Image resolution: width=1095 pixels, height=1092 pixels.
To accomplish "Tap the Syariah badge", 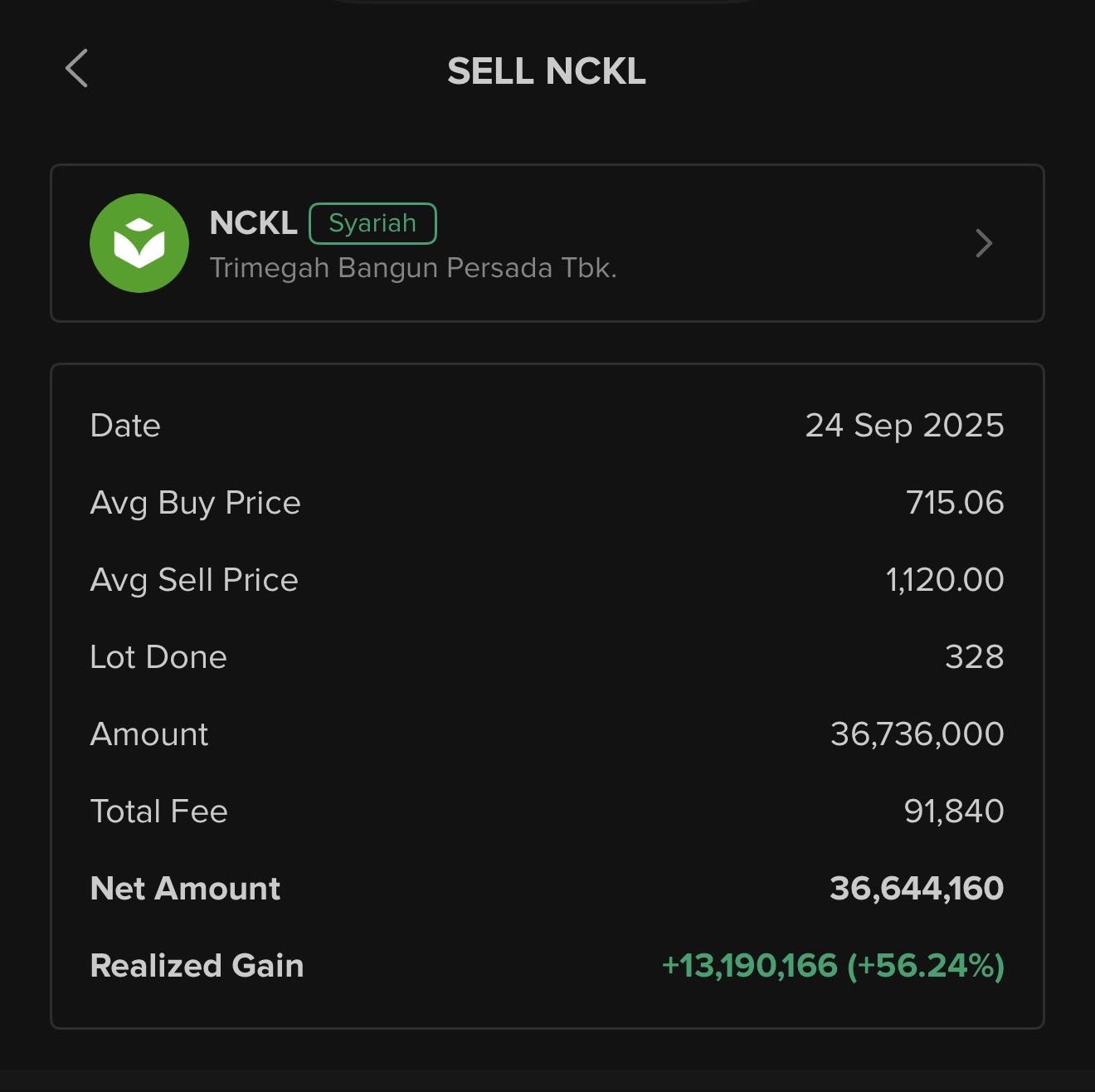I will (372, 223).
